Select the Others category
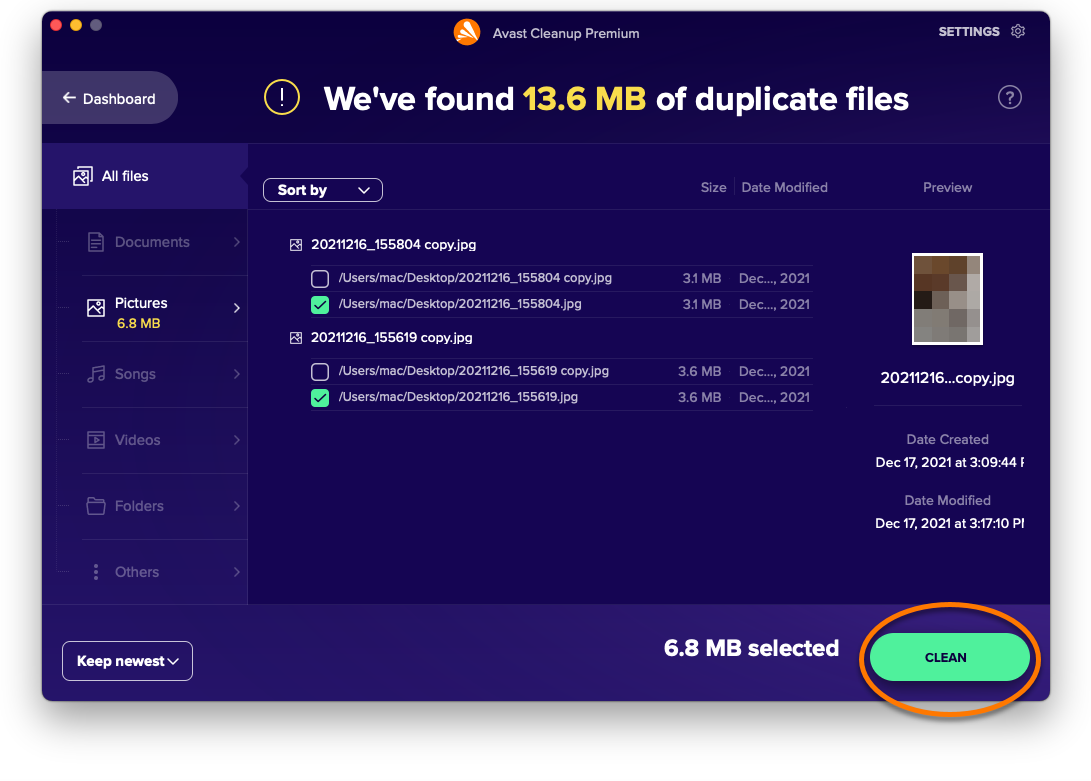 (x=164, y=572)
